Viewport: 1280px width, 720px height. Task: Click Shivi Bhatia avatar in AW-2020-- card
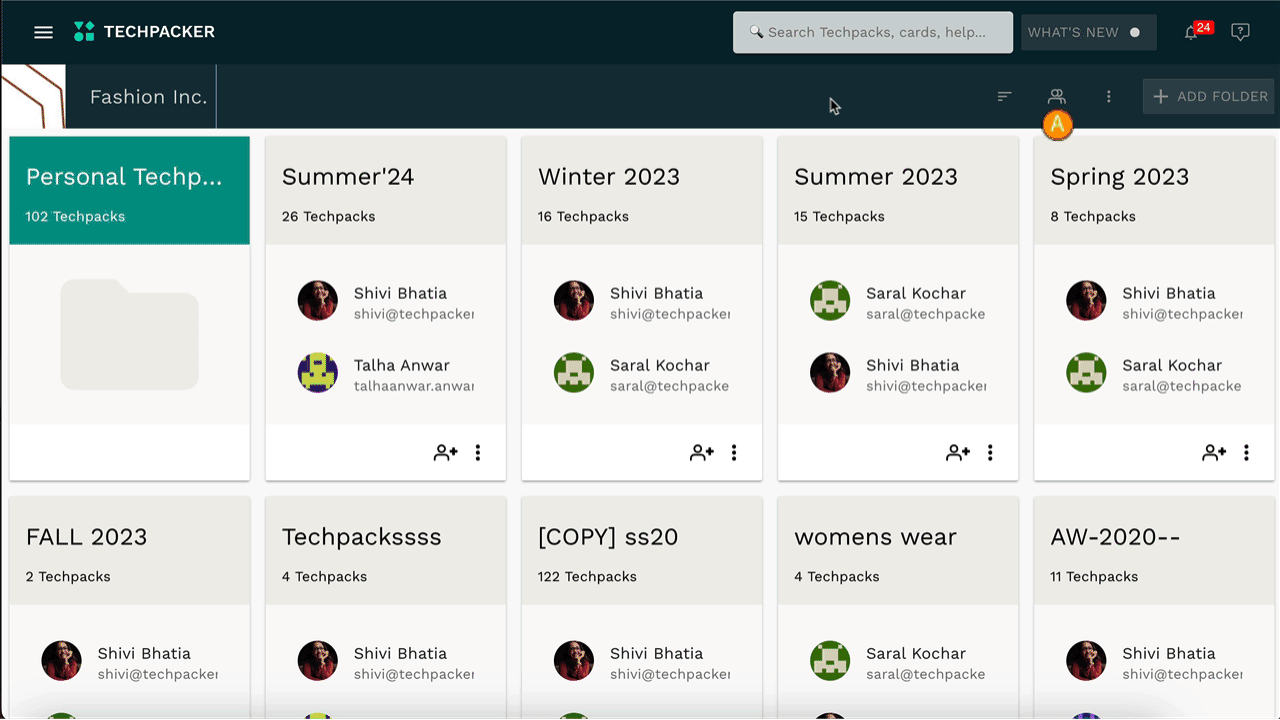tap(1086, 660)
